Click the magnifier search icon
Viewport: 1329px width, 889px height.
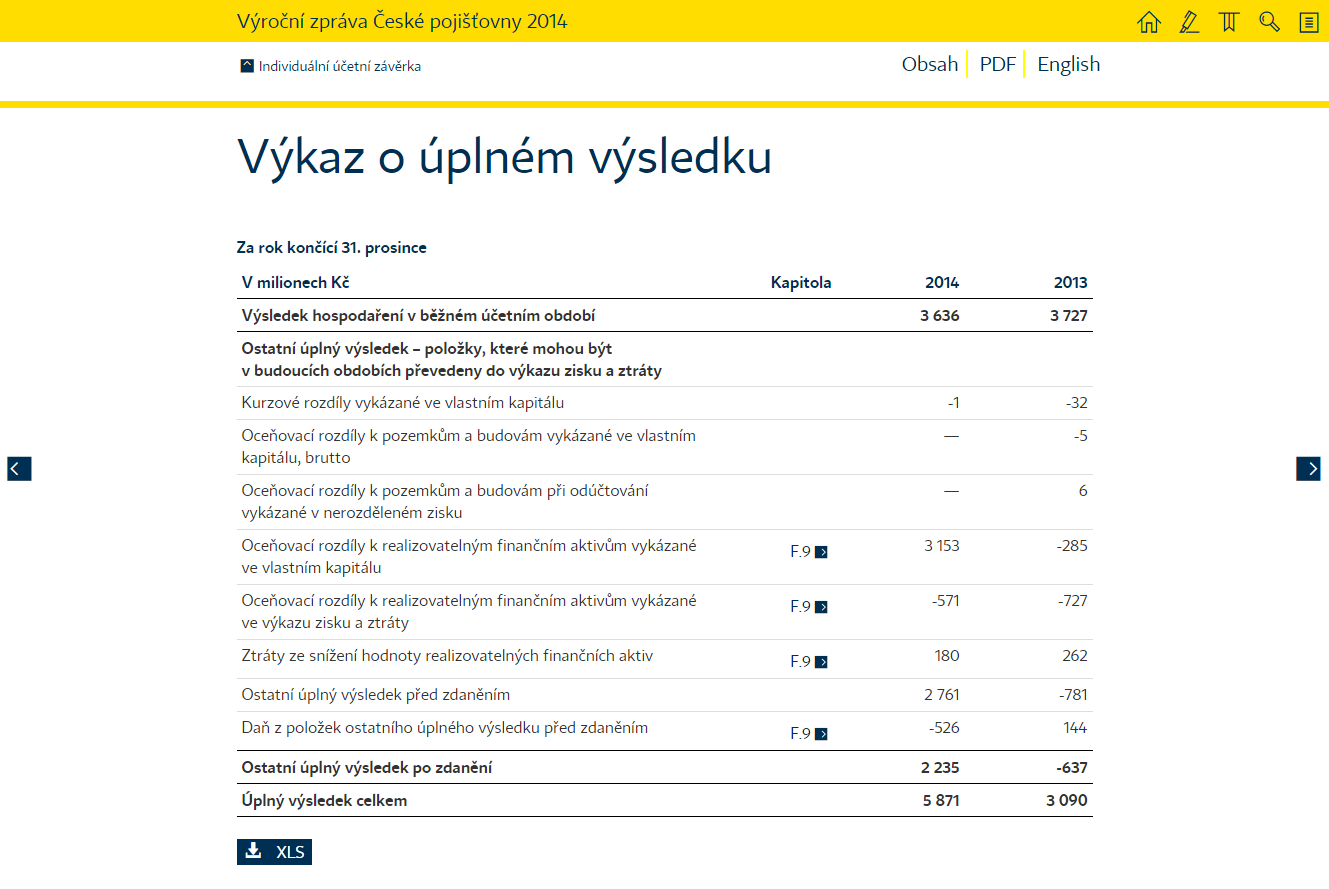point(1269,22)
